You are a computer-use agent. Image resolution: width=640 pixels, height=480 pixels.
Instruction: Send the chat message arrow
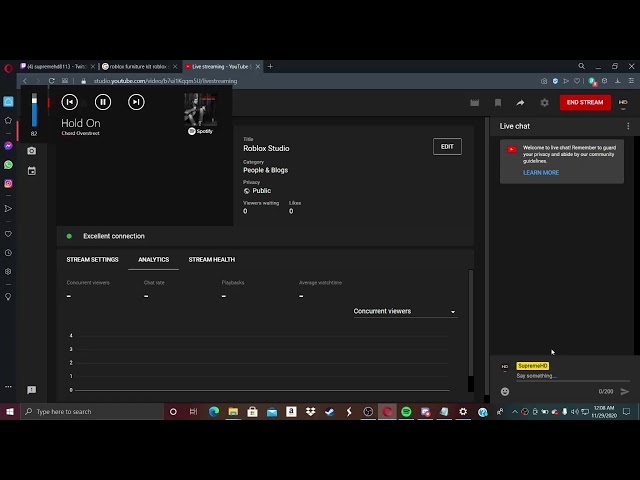624,391
